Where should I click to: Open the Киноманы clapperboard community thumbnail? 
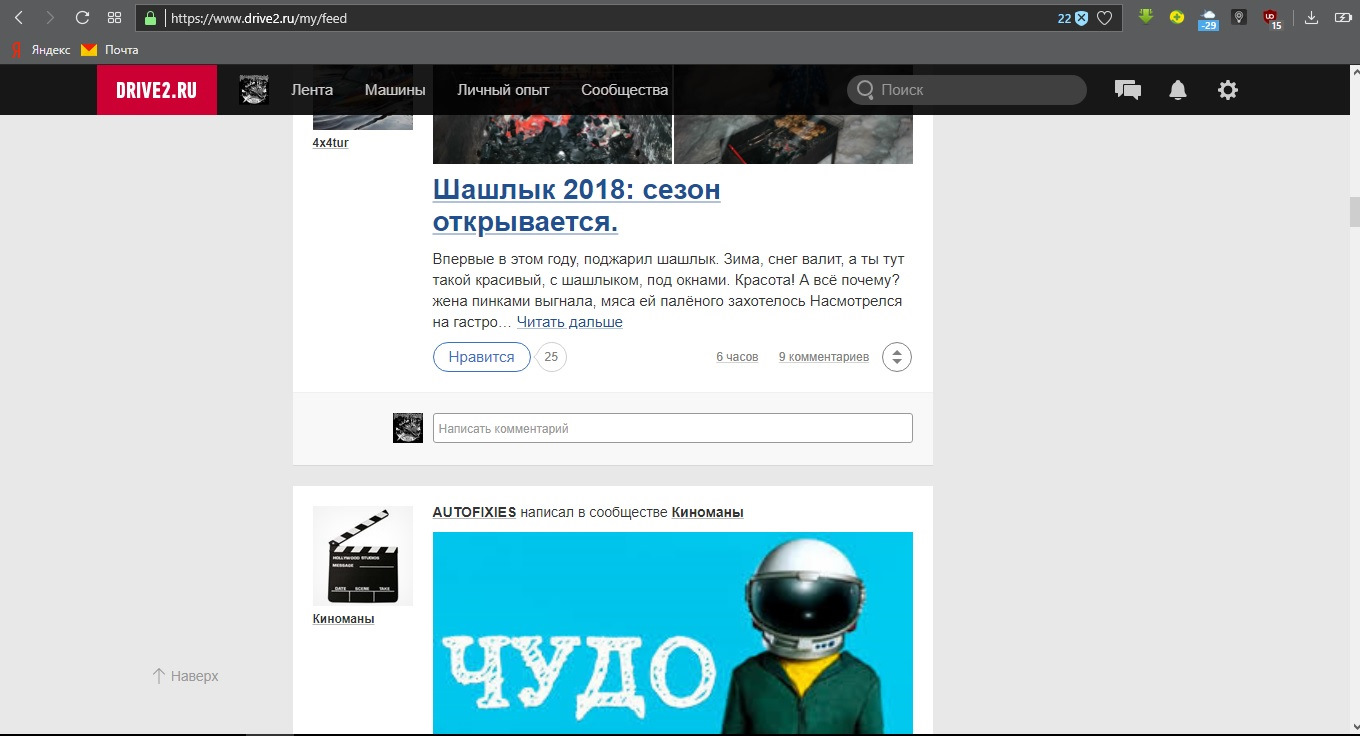tap(363, 556)
